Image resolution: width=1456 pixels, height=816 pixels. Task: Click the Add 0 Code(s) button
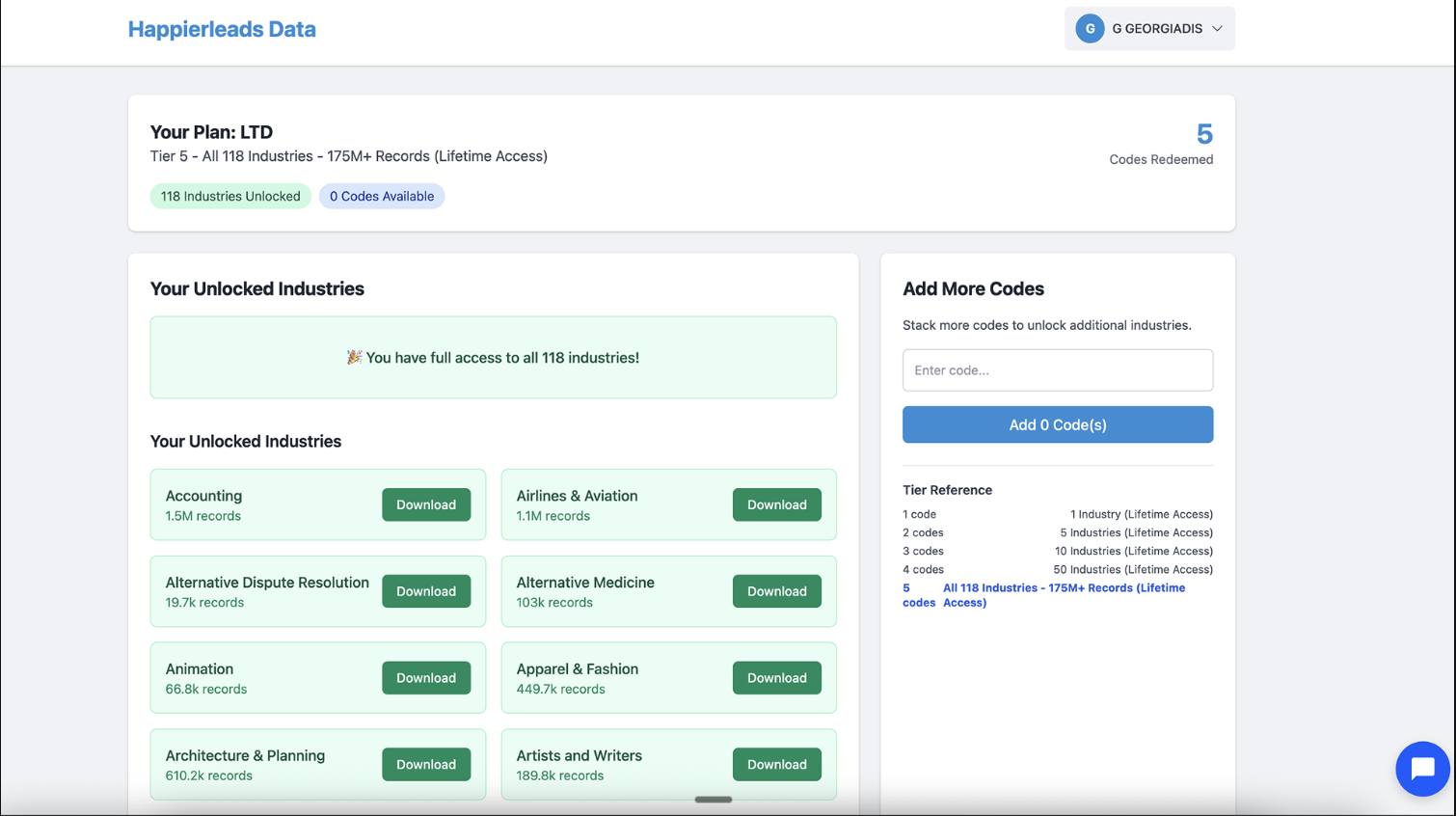click(x=1058, y=424)
